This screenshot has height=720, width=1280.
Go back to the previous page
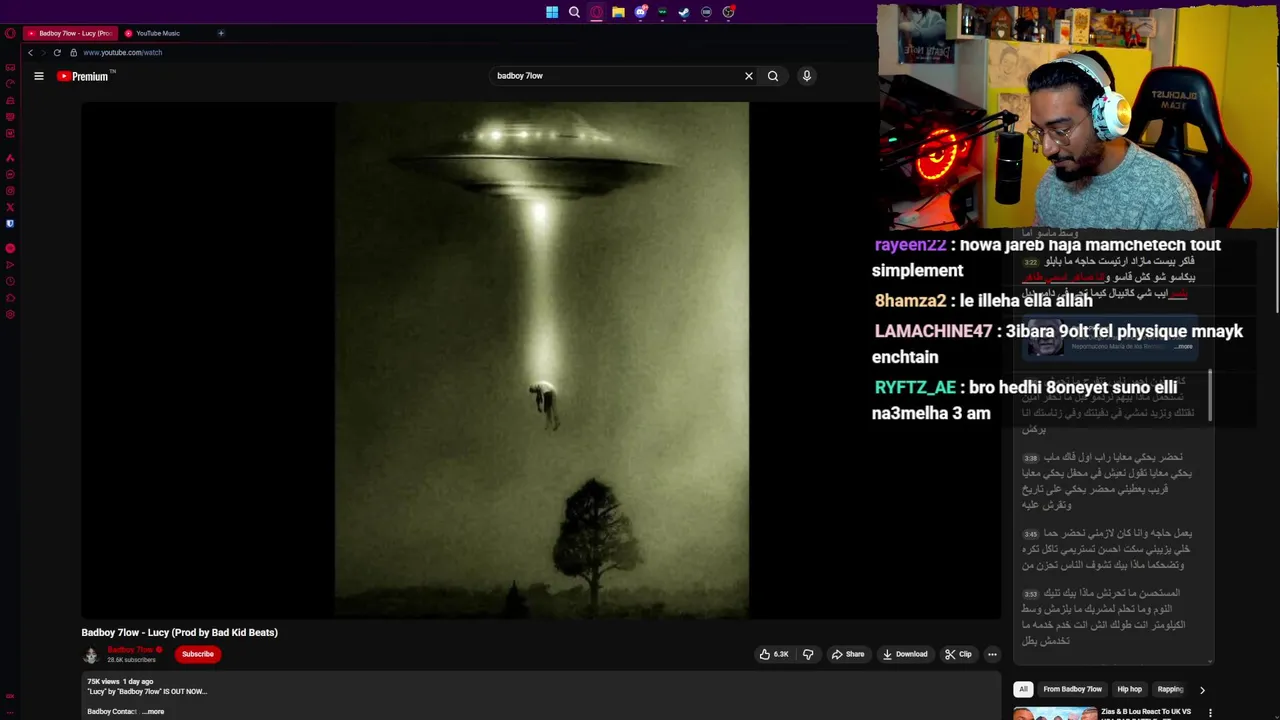[x=30, y=52]
